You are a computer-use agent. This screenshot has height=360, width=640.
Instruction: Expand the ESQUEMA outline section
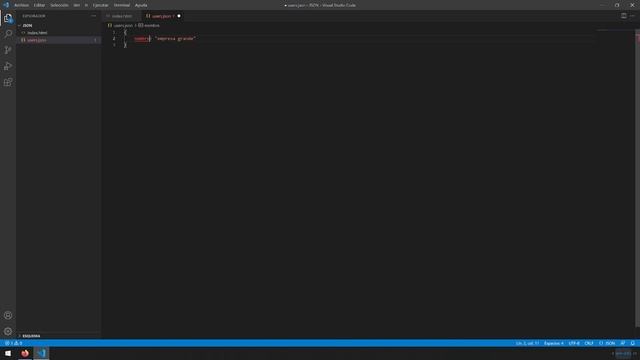(x=31, y=336)
